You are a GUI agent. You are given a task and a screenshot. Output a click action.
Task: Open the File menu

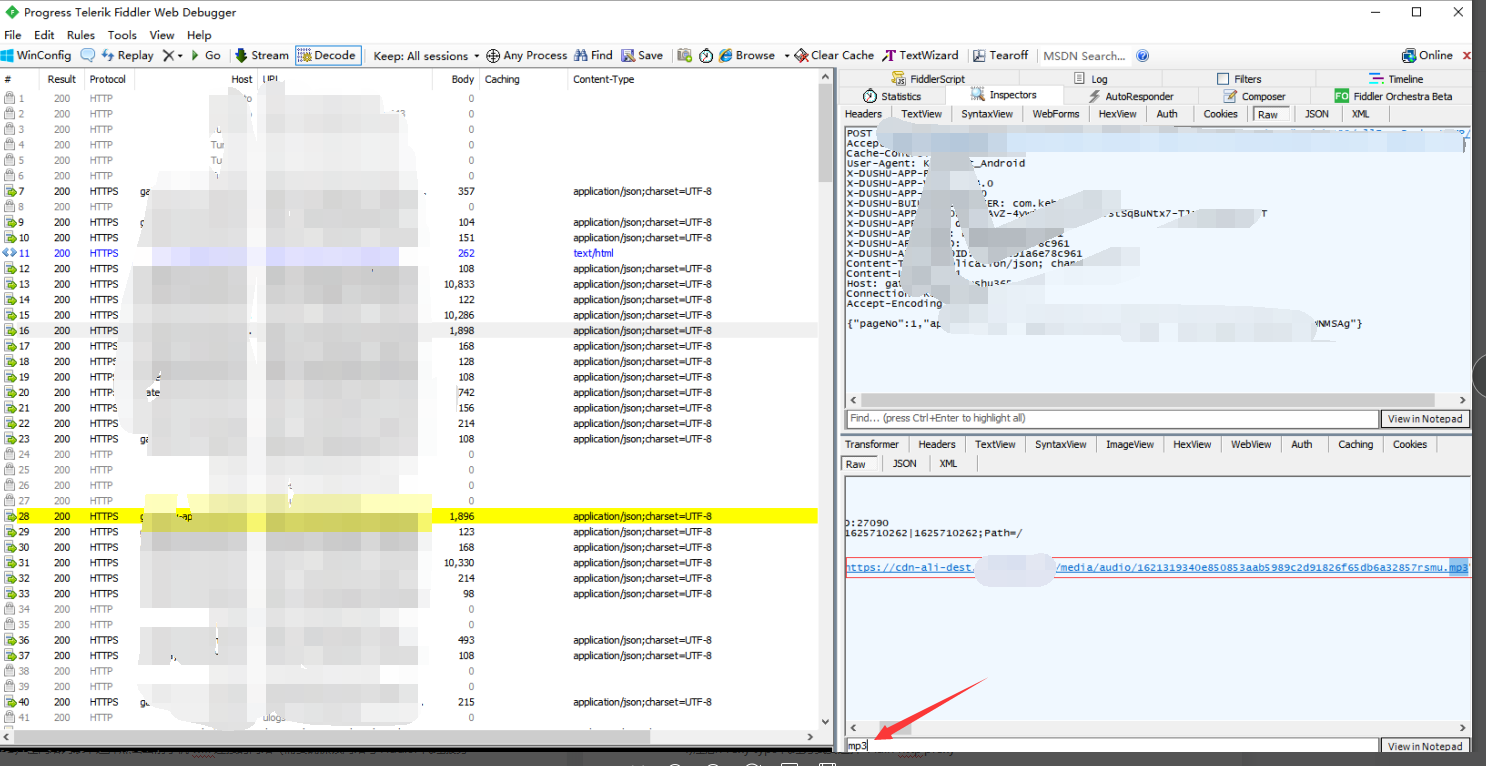click(x=13, y=35)
